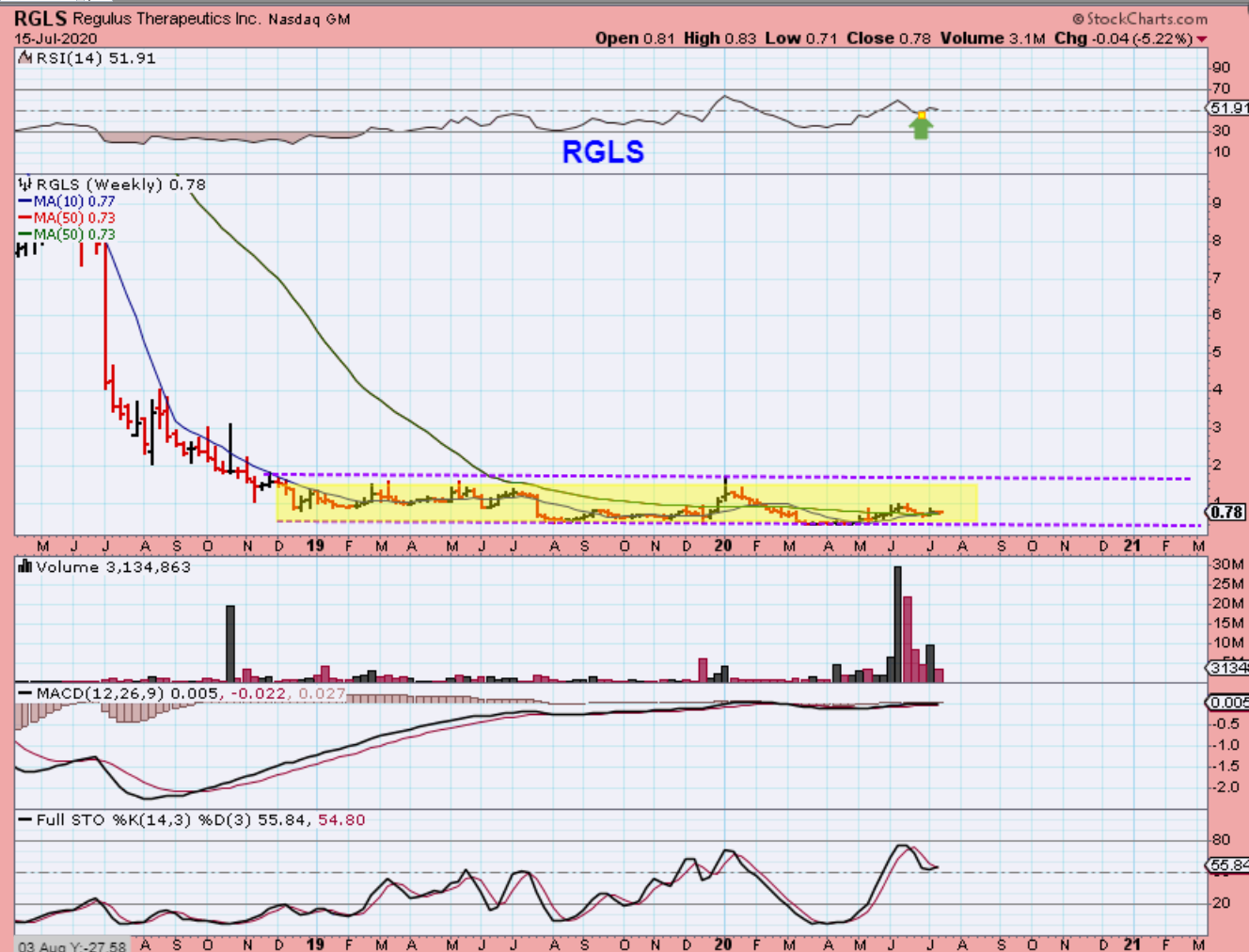This screenshot has height=952, width=1249.
Task: Click the volume bars icon beside Volume label
Action: pyautogui.click(x=25, y=566)
